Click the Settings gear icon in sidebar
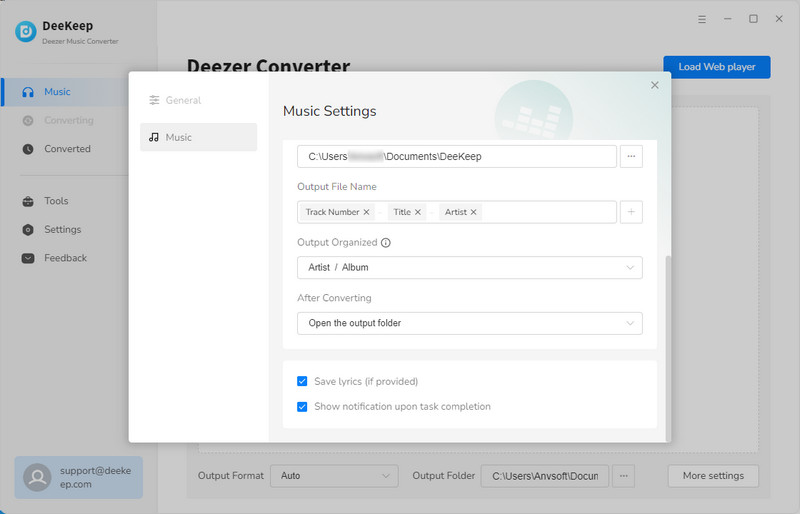 pos(28,230)
